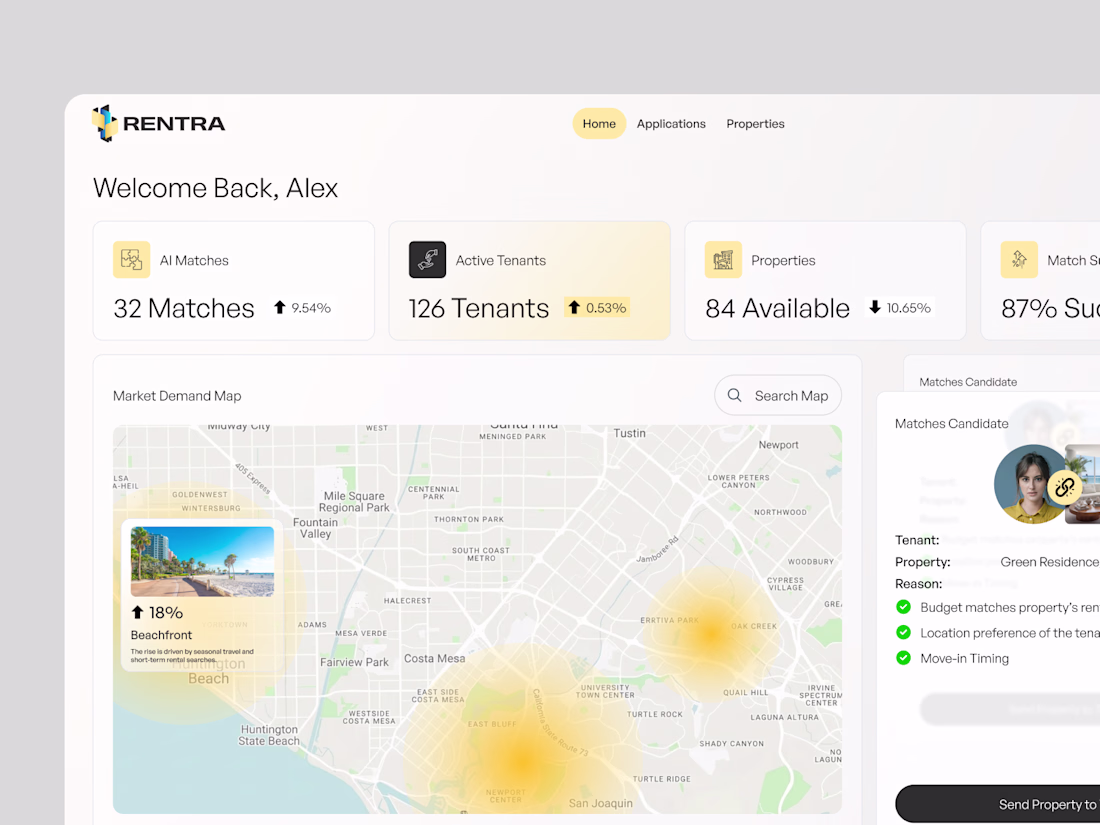
Task: Click the Active Tenants handshake icon
Action: [427, 260]
